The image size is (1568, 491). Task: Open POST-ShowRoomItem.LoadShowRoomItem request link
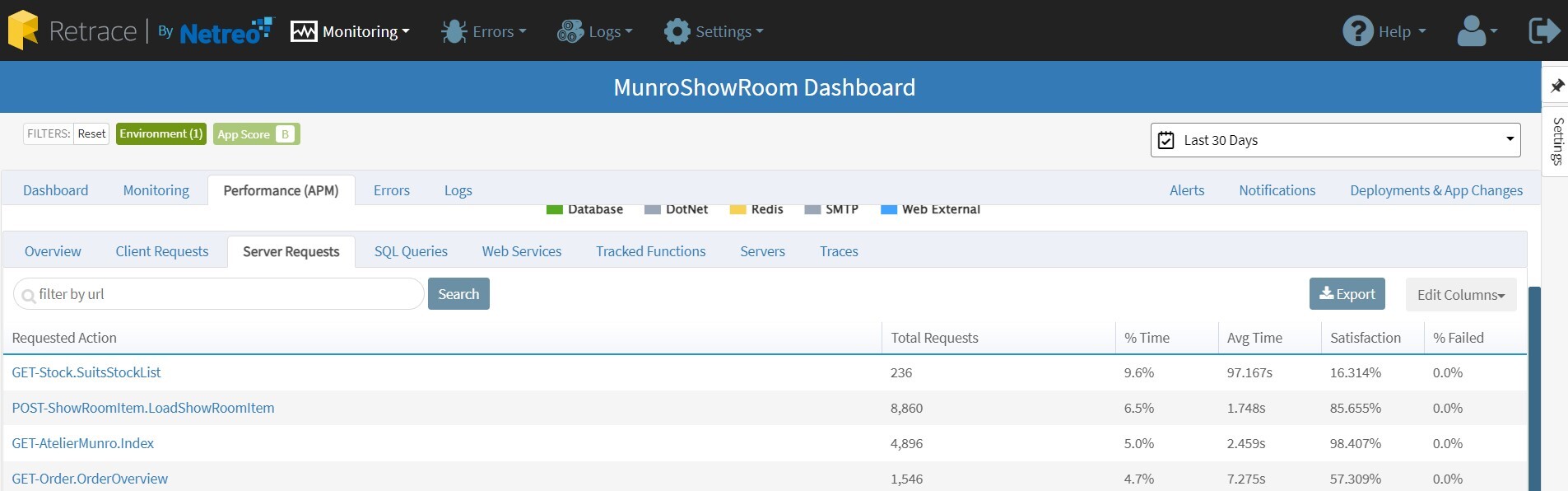143,408
